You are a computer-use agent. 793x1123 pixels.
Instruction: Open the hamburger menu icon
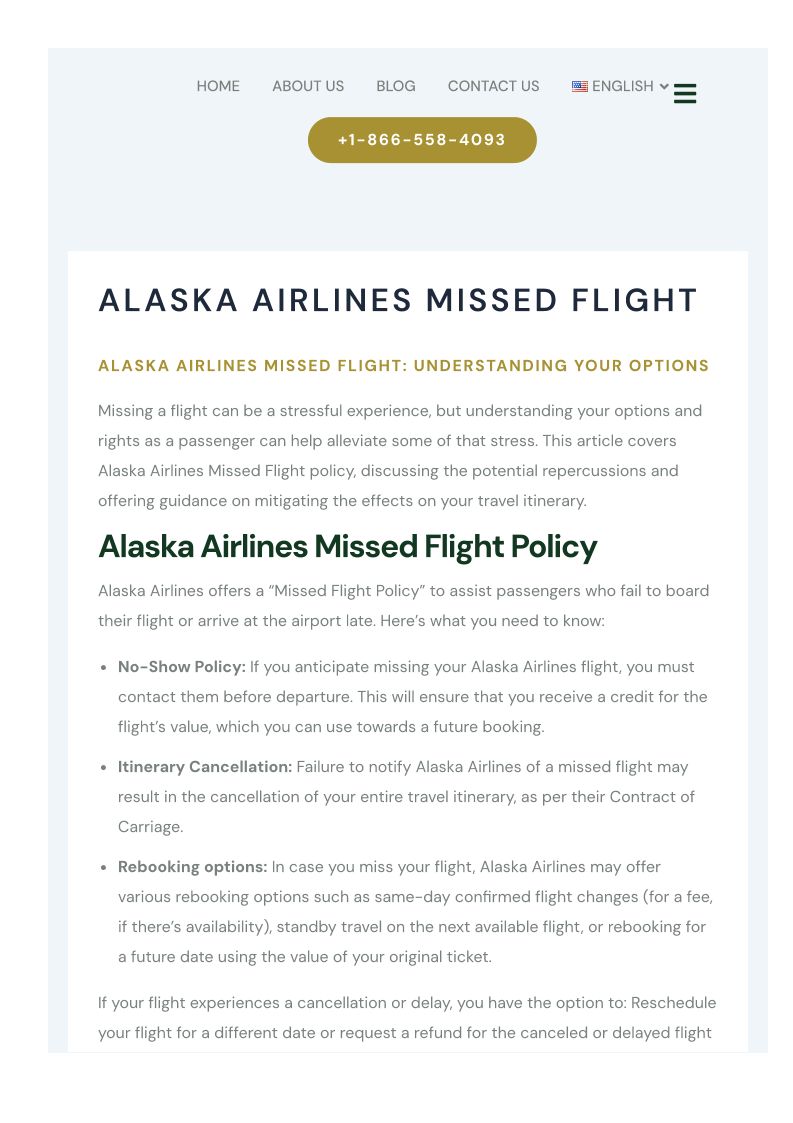(685, 94)
